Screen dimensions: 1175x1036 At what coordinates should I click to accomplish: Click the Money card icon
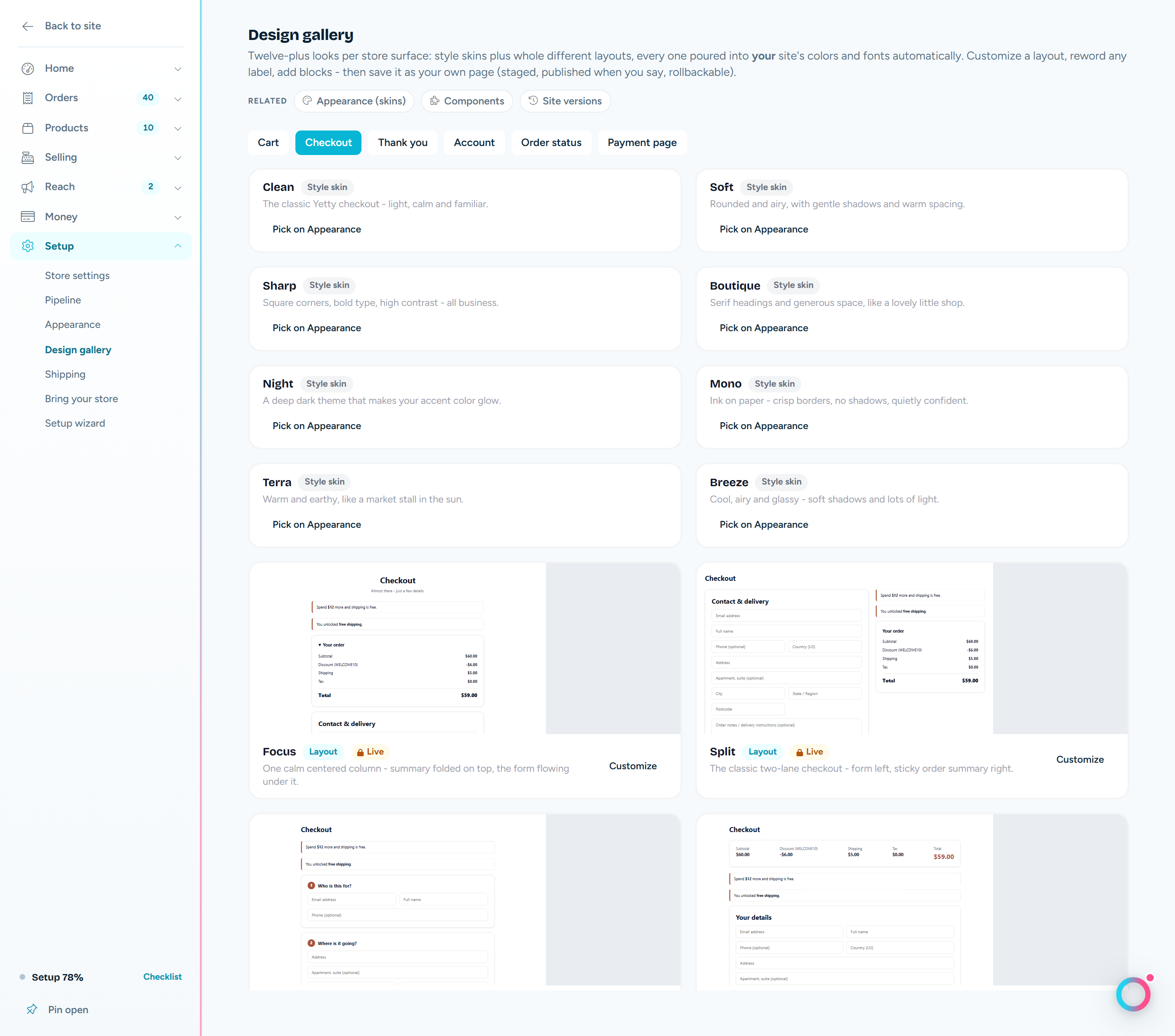(28, 217)
